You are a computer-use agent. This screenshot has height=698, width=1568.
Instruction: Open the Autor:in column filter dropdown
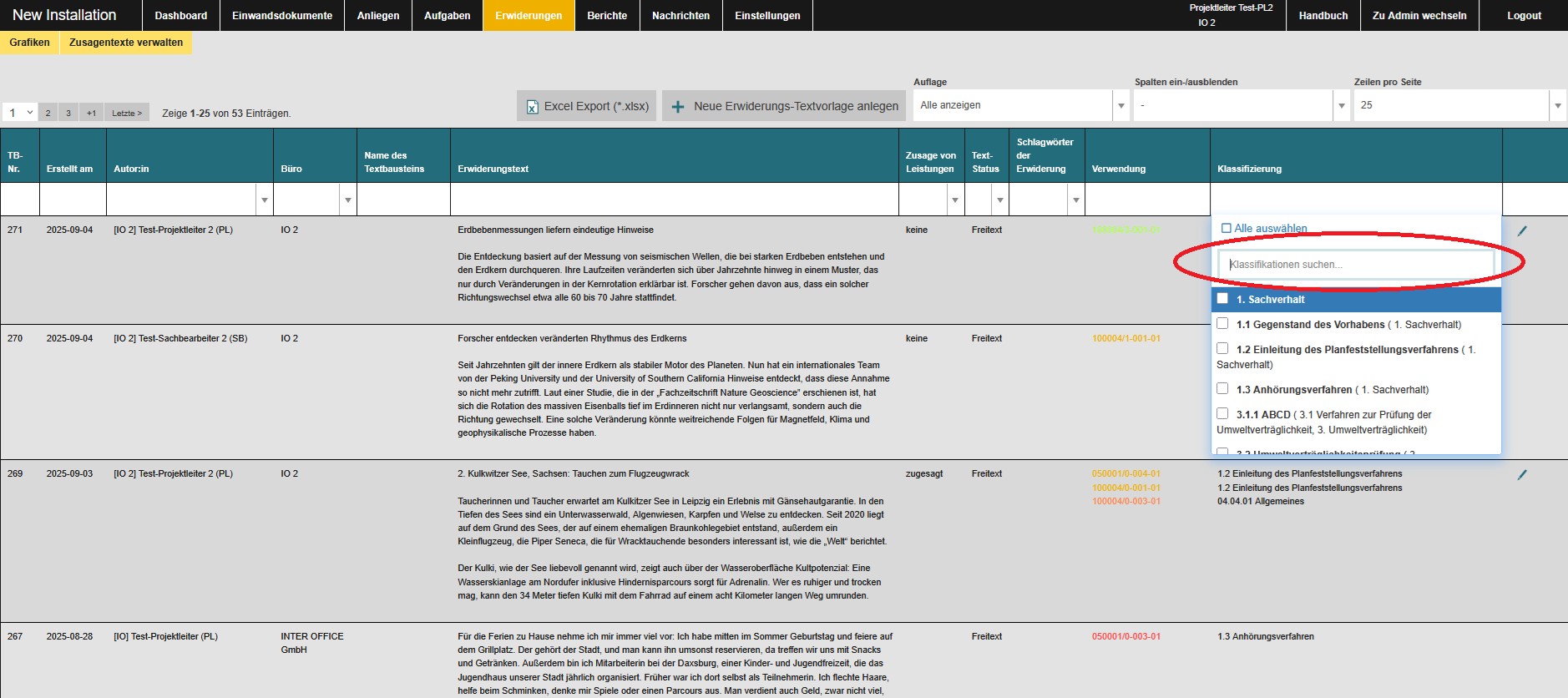pos(264,200)
